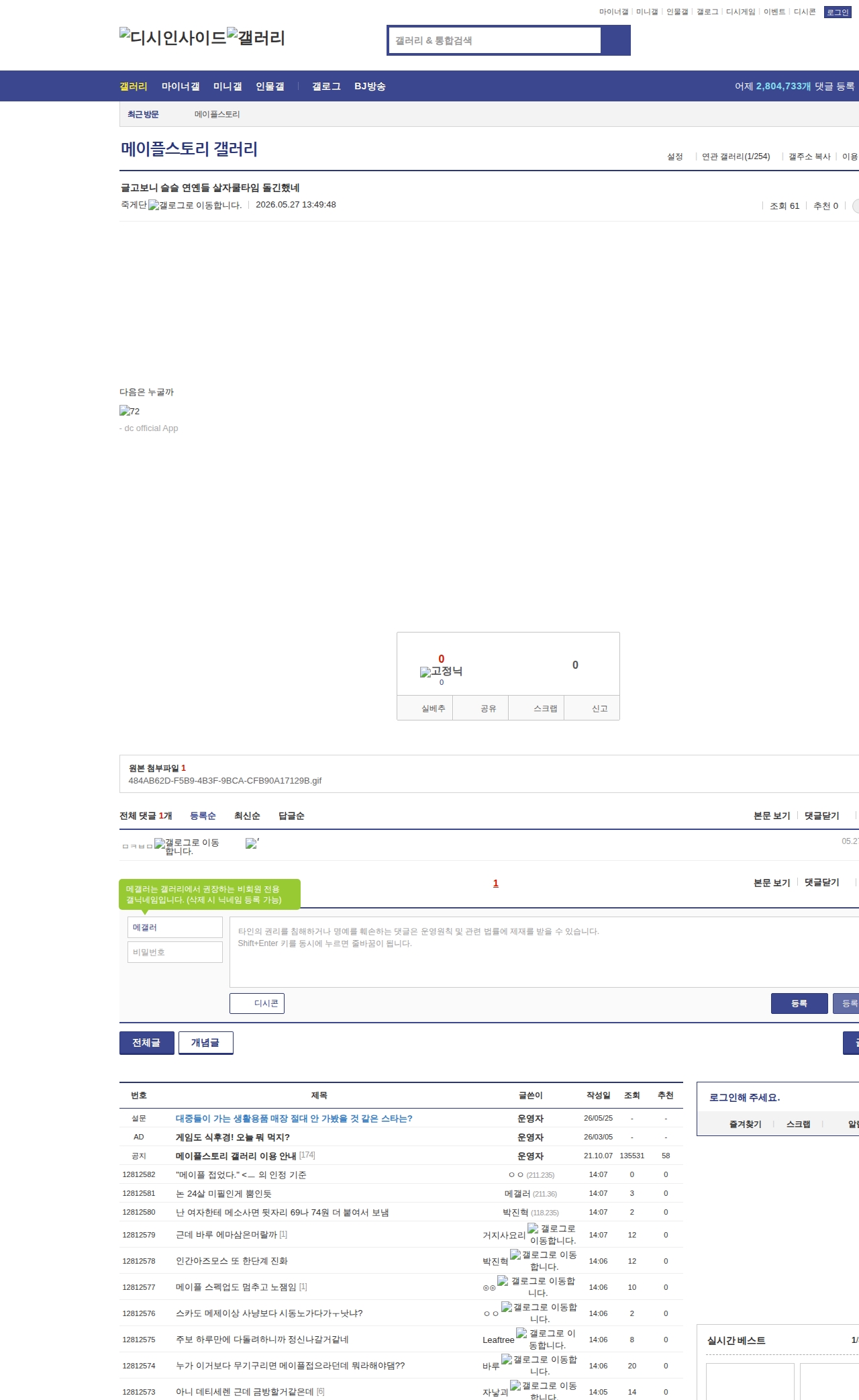This screenshot has height=1400, width=859.
Task: Sort comments by 최신순
Action: point(247,815)
